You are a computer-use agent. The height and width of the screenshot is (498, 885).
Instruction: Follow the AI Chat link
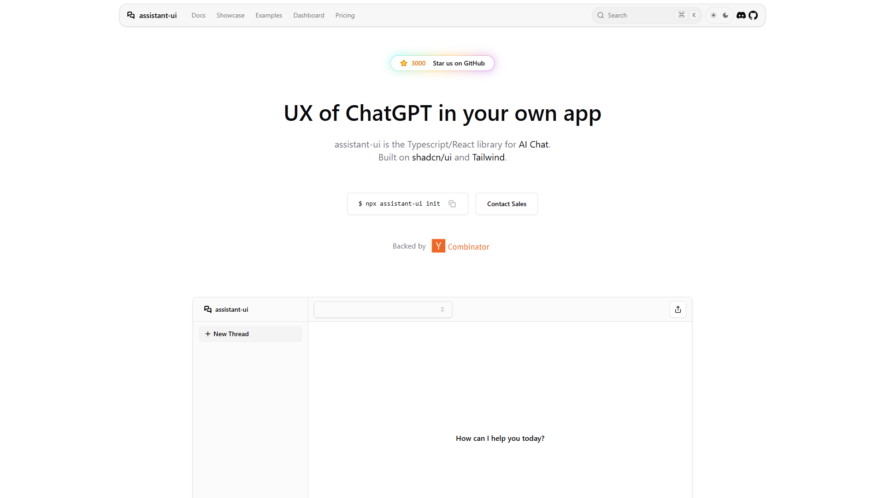coord(533,145)
